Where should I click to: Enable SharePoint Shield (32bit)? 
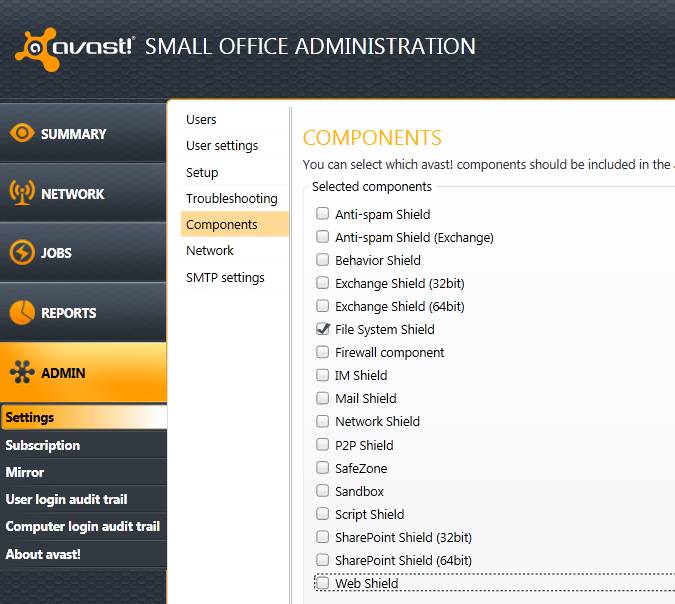322,536
